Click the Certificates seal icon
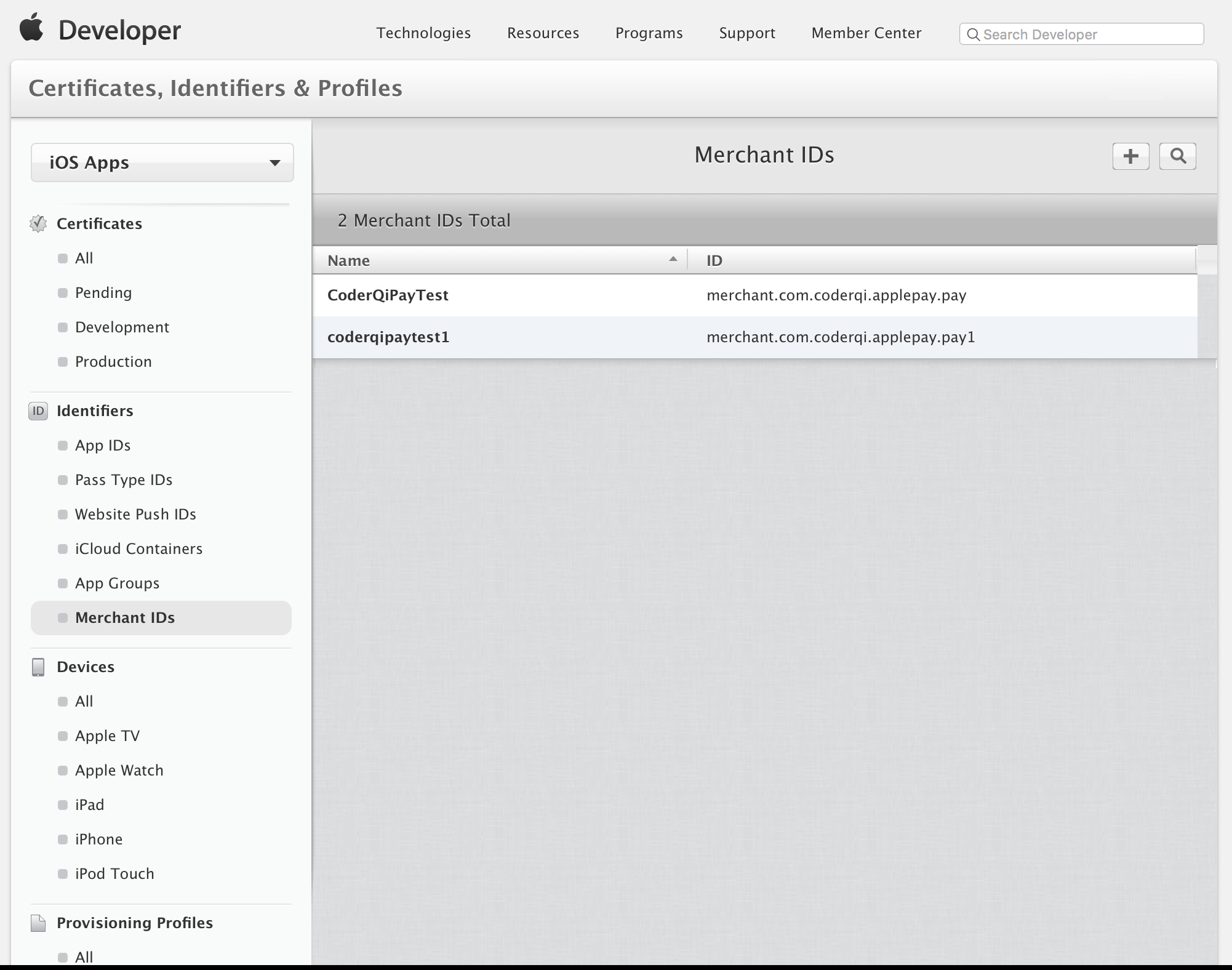 click(38, 223)
